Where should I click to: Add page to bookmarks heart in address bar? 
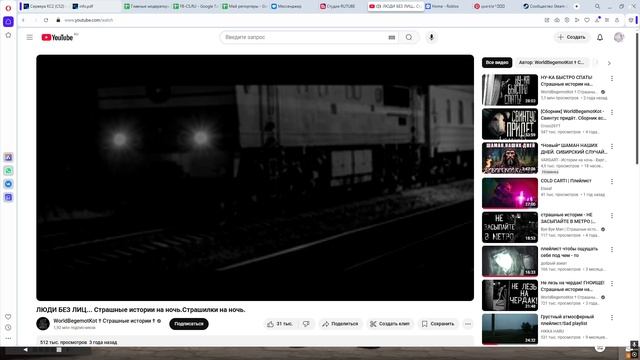[x=587, y=20]
